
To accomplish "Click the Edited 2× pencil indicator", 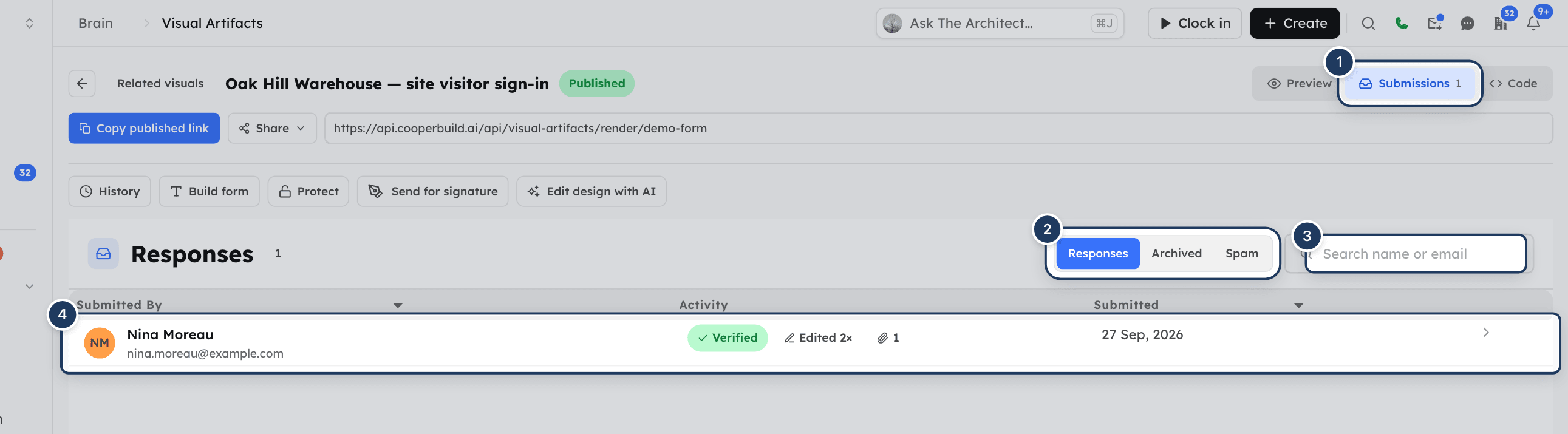I will tap(818, 338).
